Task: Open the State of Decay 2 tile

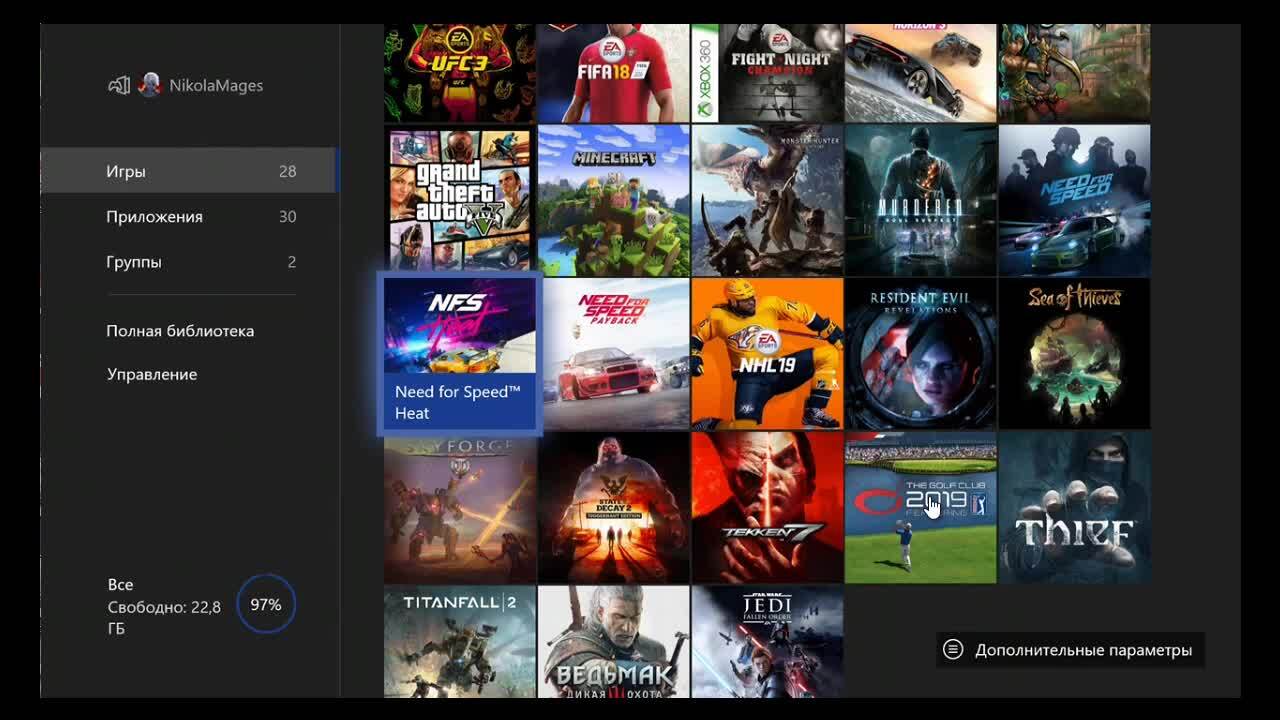Action: (613, 508)
